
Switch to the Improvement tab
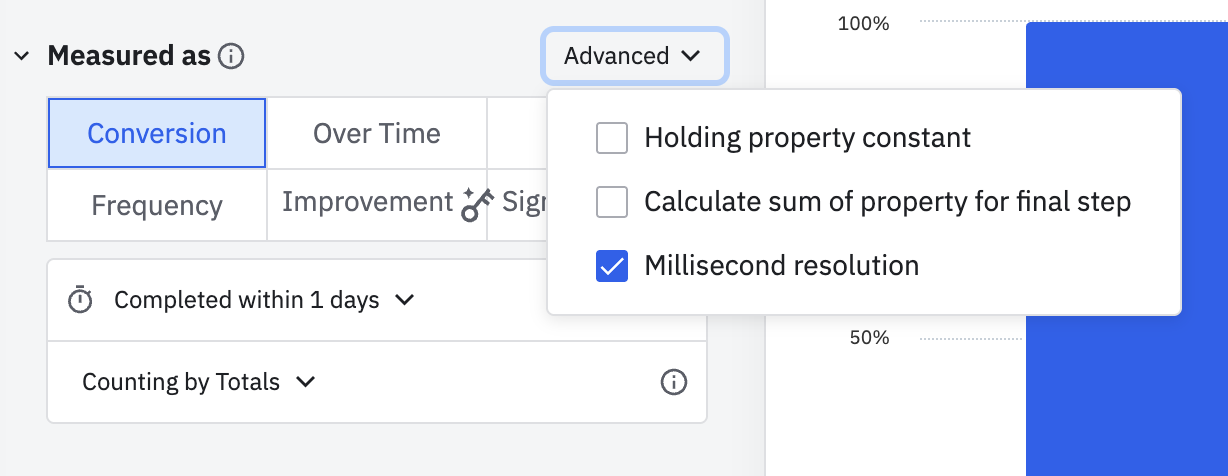pos(367,203)
